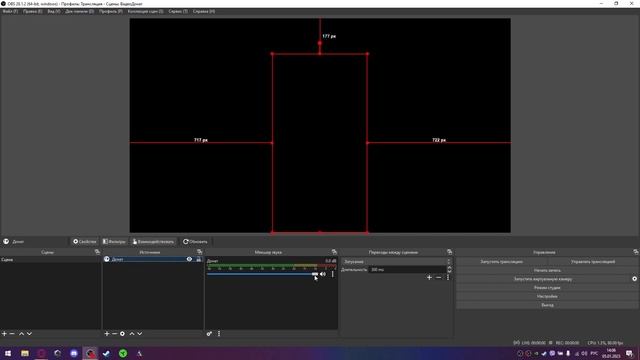Add a scene transition with plus icon

click(x=429, y=278)
